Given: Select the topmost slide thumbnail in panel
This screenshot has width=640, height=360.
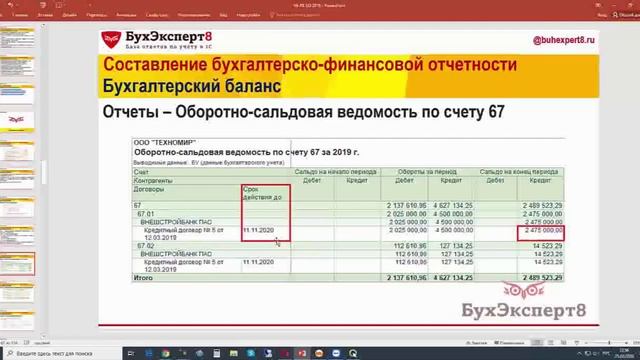Looking at the screenshot, I should [17, 37].
